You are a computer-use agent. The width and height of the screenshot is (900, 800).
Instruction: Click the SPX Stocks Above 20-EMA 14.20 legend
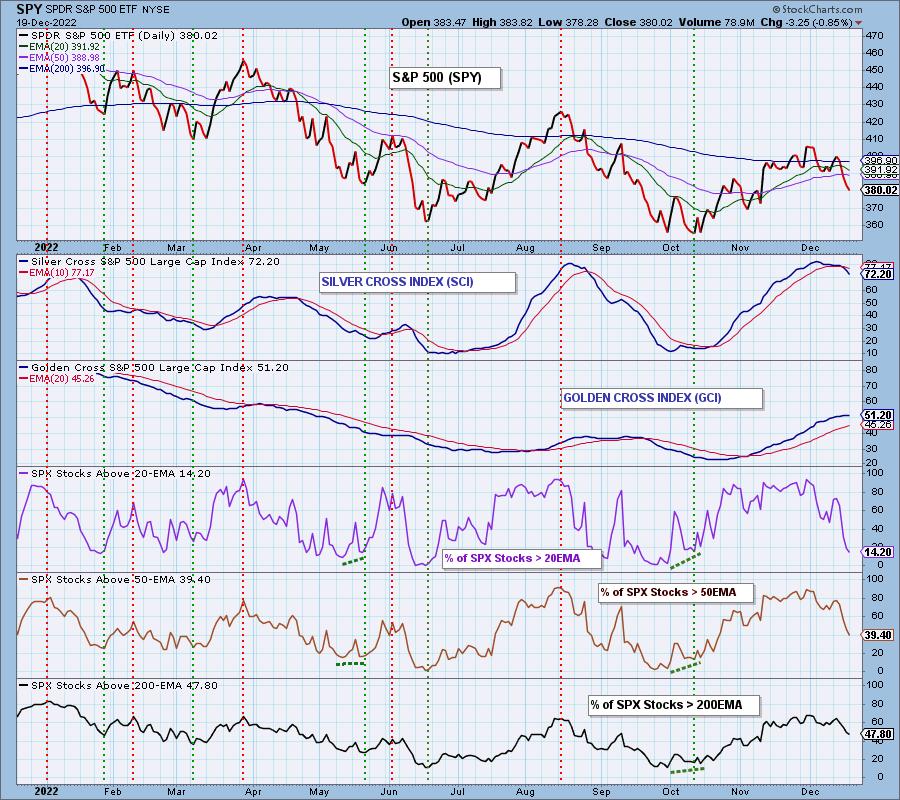tap(115, 473)
